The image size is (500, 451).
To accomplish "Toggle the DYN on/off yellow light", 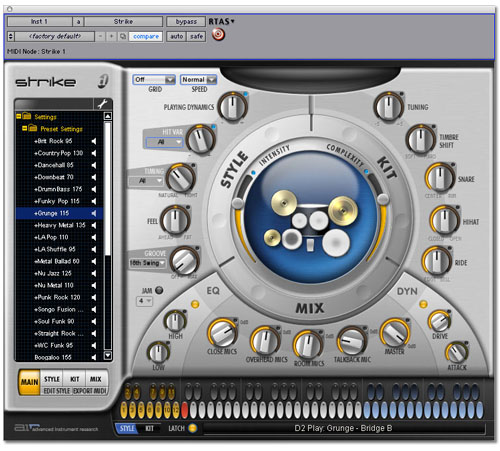I will (423, 304).
